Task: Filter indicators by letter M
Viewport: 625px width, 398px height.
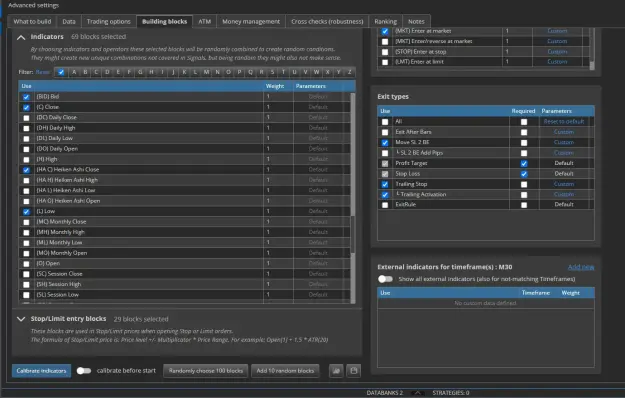Action: point(206,72)
